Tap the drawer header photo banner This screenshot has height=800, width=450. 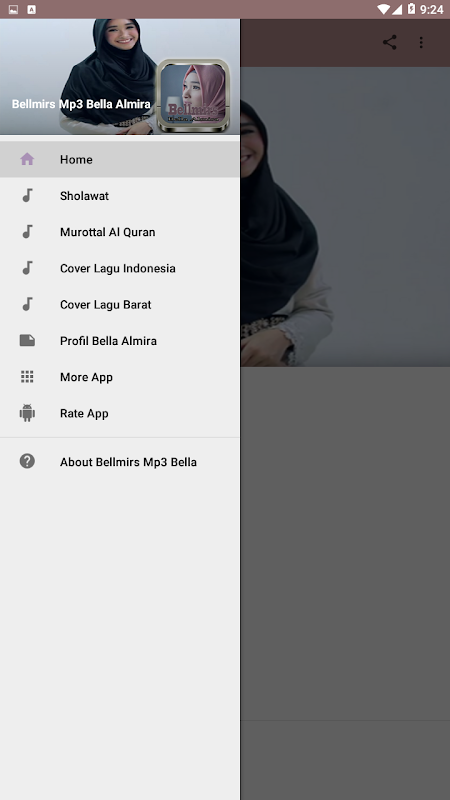coord(120,77)
